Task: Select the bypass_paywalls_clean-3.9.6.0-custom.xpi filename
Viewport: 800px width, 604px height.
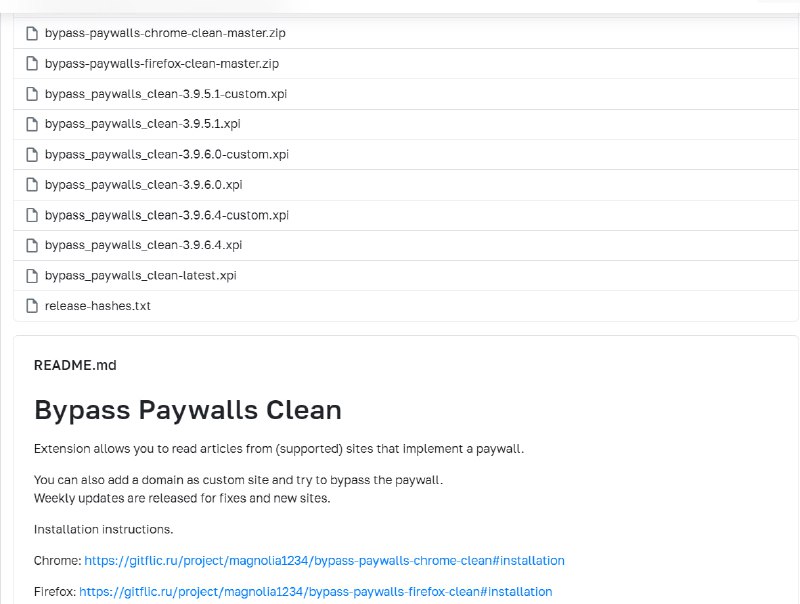Action: 166,154
